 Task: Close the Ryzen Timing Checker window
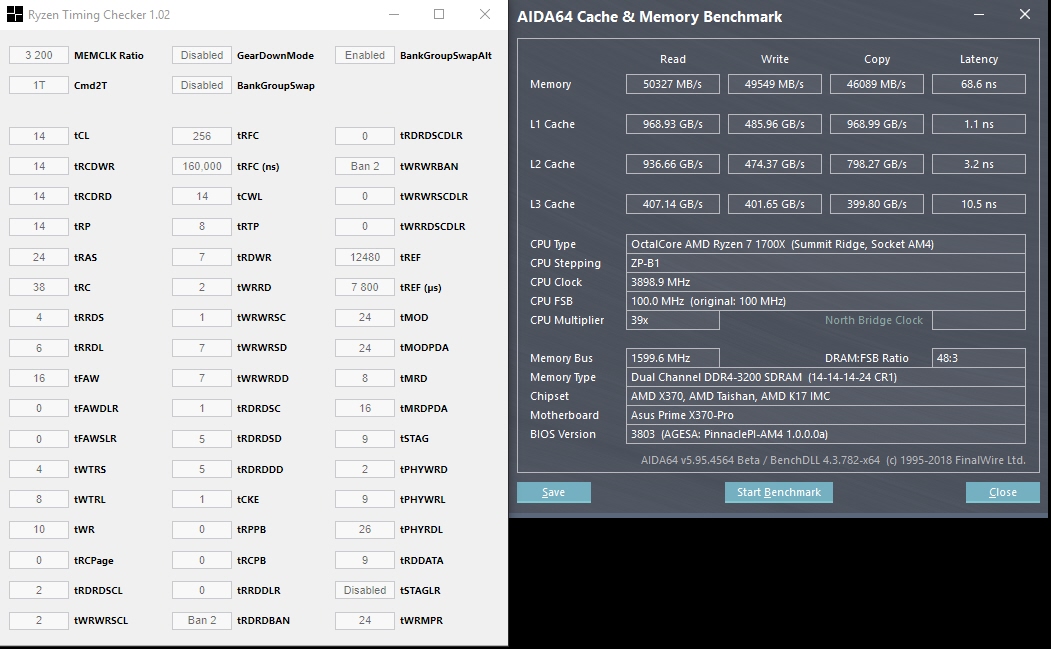pos(485,14)
